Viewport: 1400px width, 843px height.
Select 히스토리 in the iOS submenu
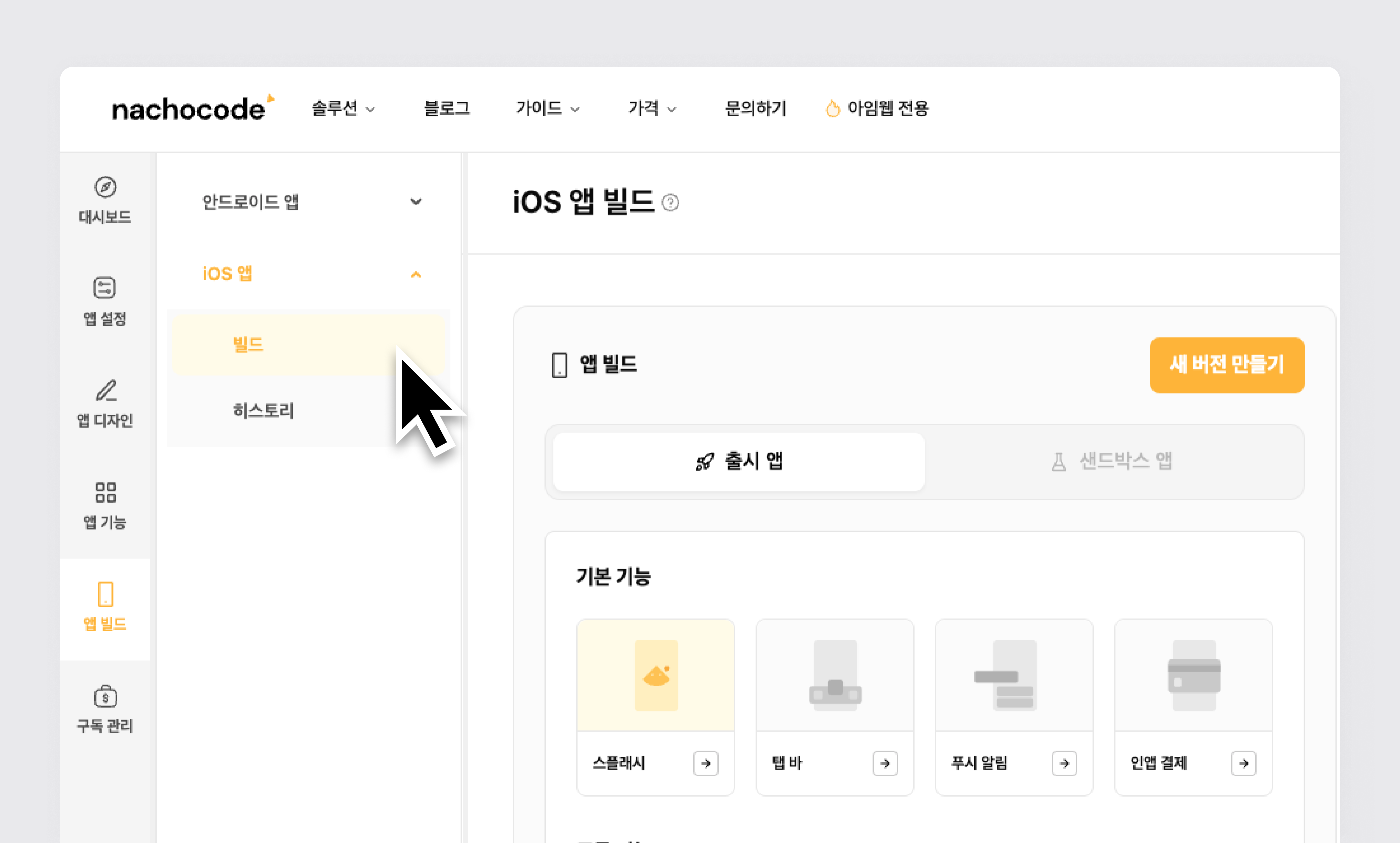pyautogui.click(x=263, y=411)
